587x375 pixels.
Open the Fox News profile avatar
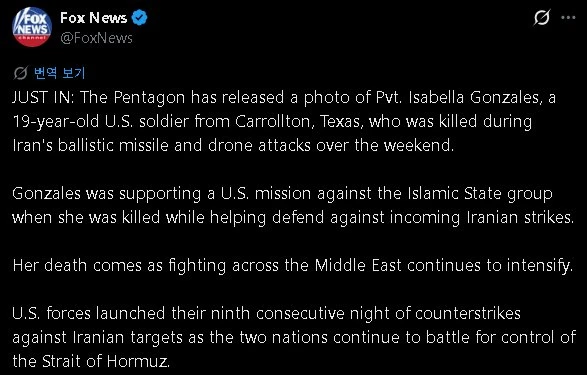tap(31, 27)
